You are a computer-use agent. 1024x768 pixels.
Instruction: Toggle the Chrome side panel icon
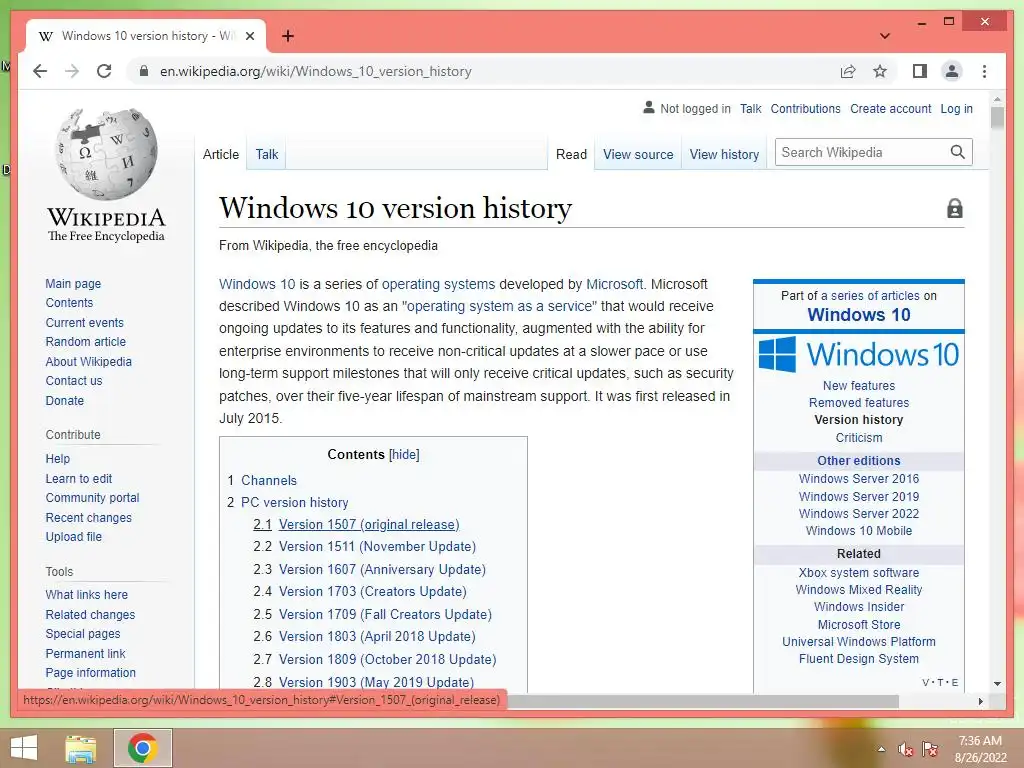(920, 71)
